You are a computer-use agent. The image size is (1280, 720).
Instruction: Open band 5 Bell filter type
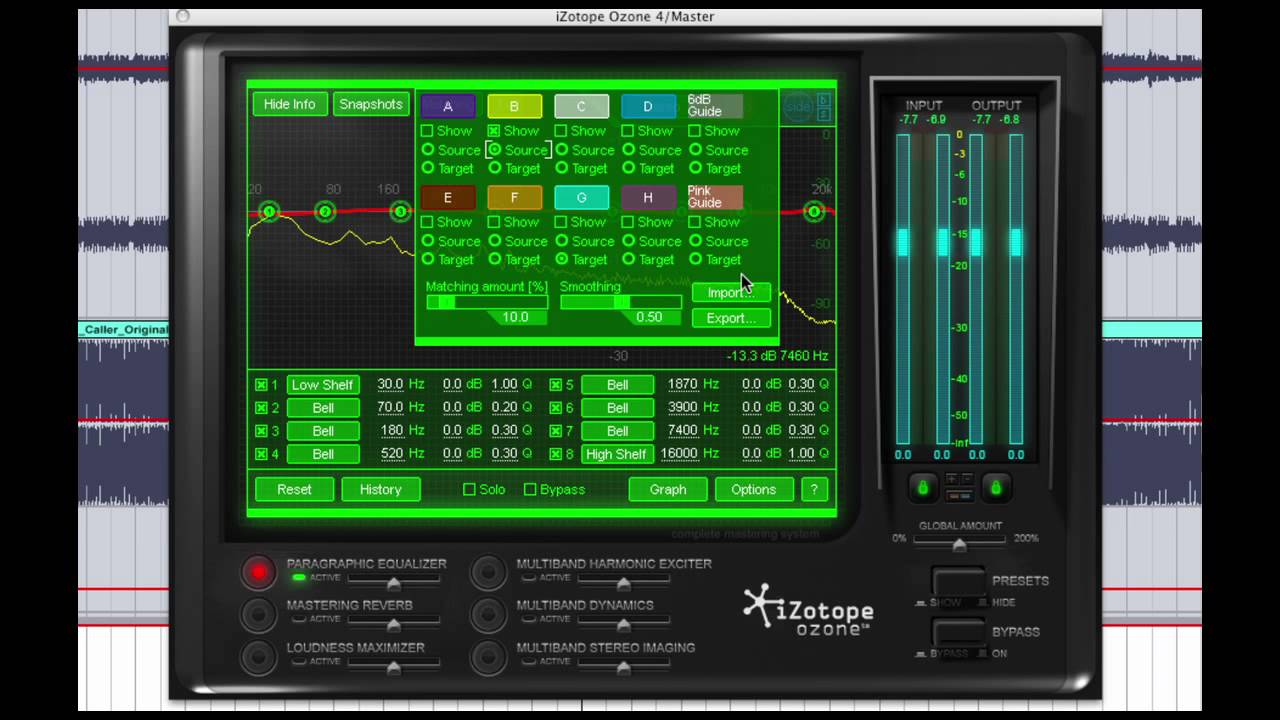pos(617,384)
